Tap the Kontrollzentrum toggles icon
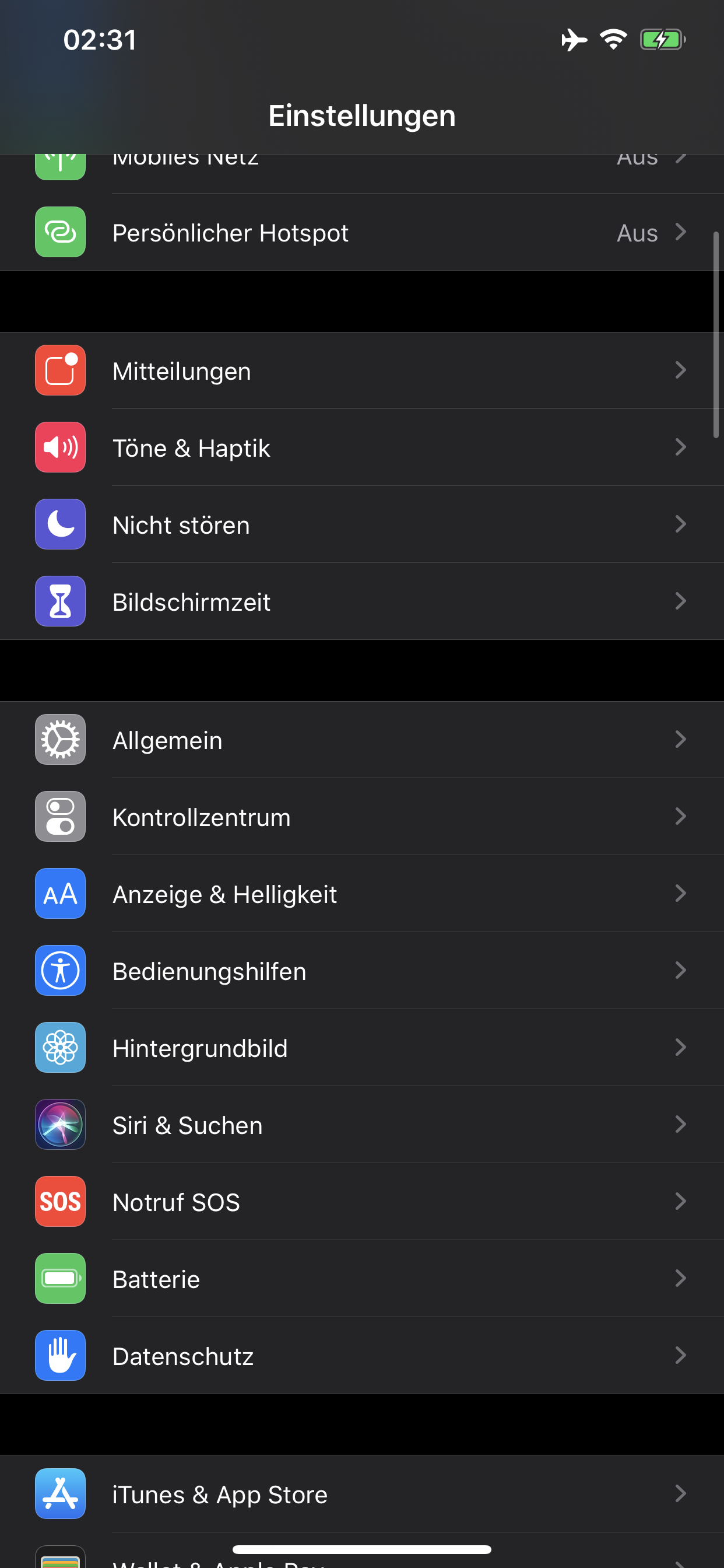 coord(60,816)
